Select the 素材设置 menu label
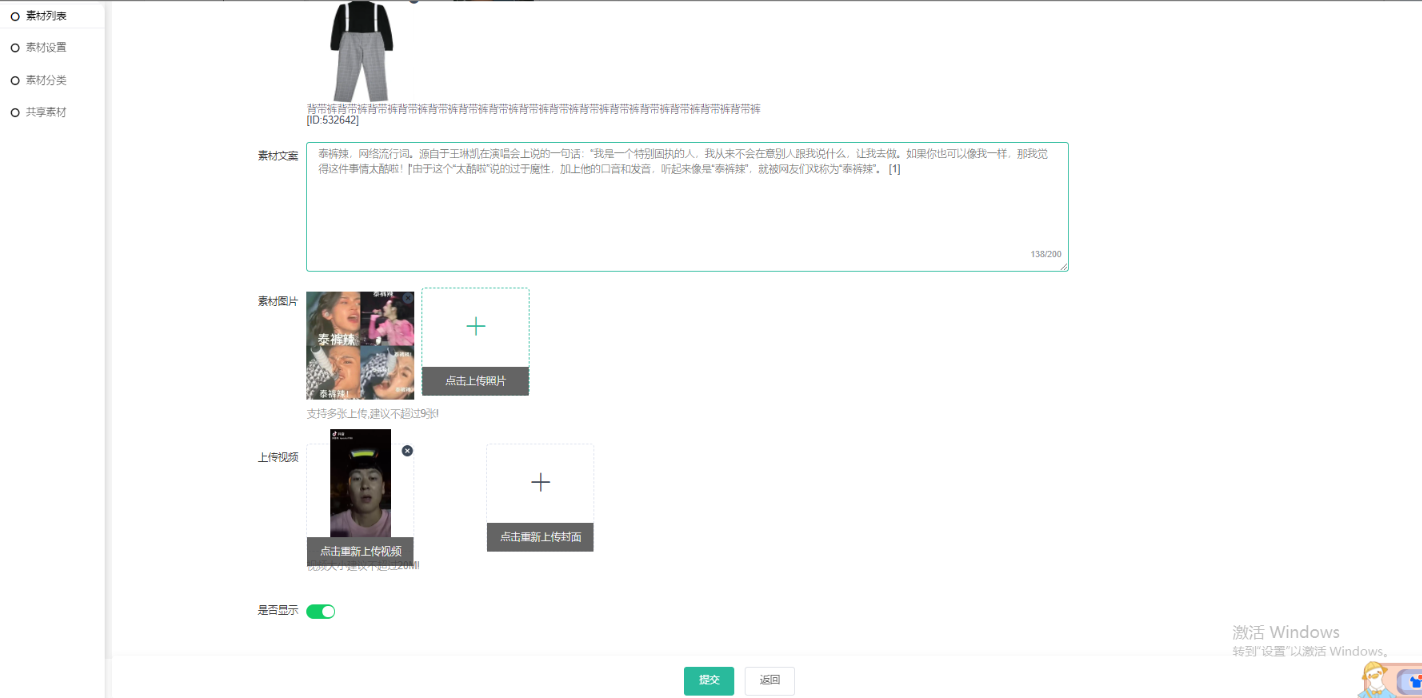The image size is (1422, 698). (x=46, y=48)
